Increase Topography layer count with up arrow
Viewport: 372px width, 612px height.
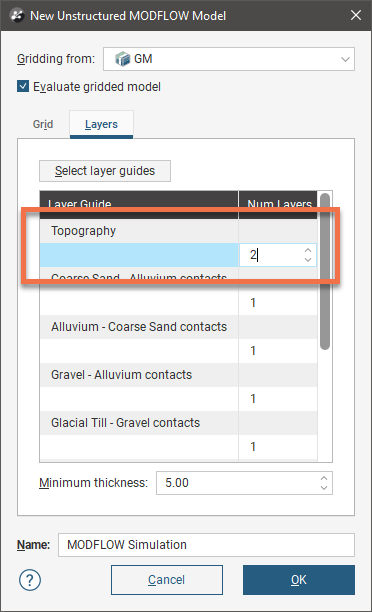[308, 250]
